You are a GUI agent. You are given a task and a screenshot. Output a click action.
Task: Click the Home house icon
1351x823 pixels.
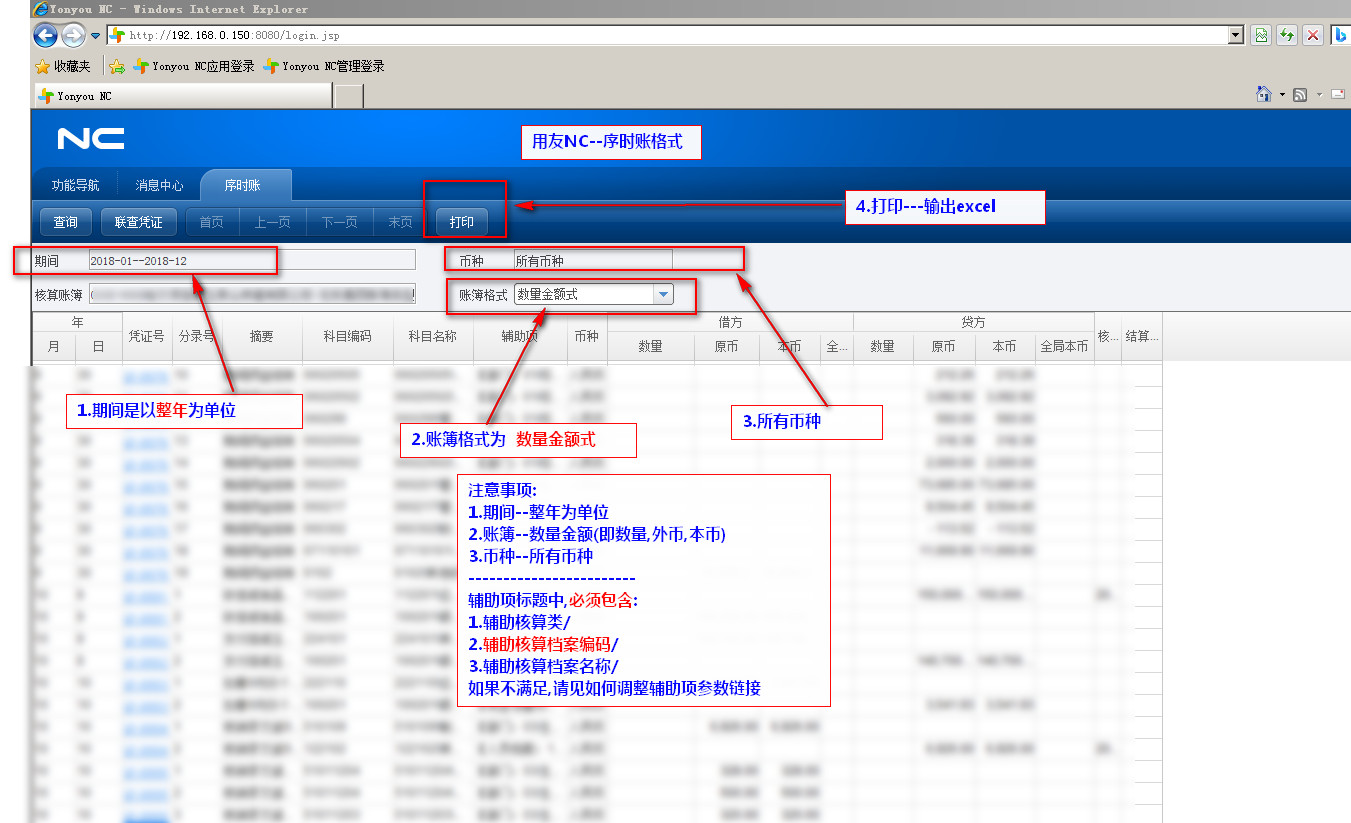pyautogui.click(x=1264, y=94)
